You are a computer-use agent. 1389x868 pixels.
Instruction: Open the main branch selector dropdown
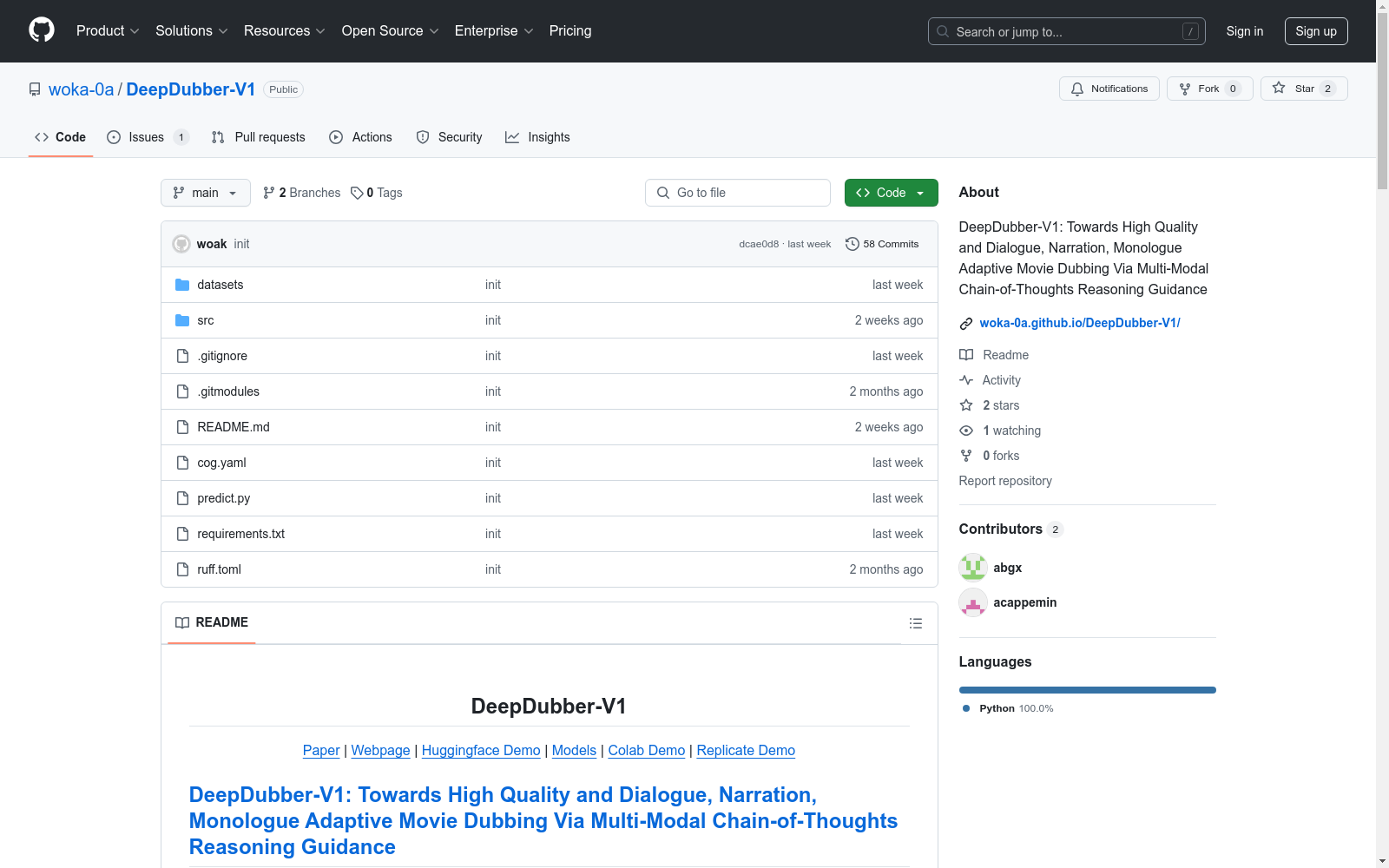[x=206, y=193]
